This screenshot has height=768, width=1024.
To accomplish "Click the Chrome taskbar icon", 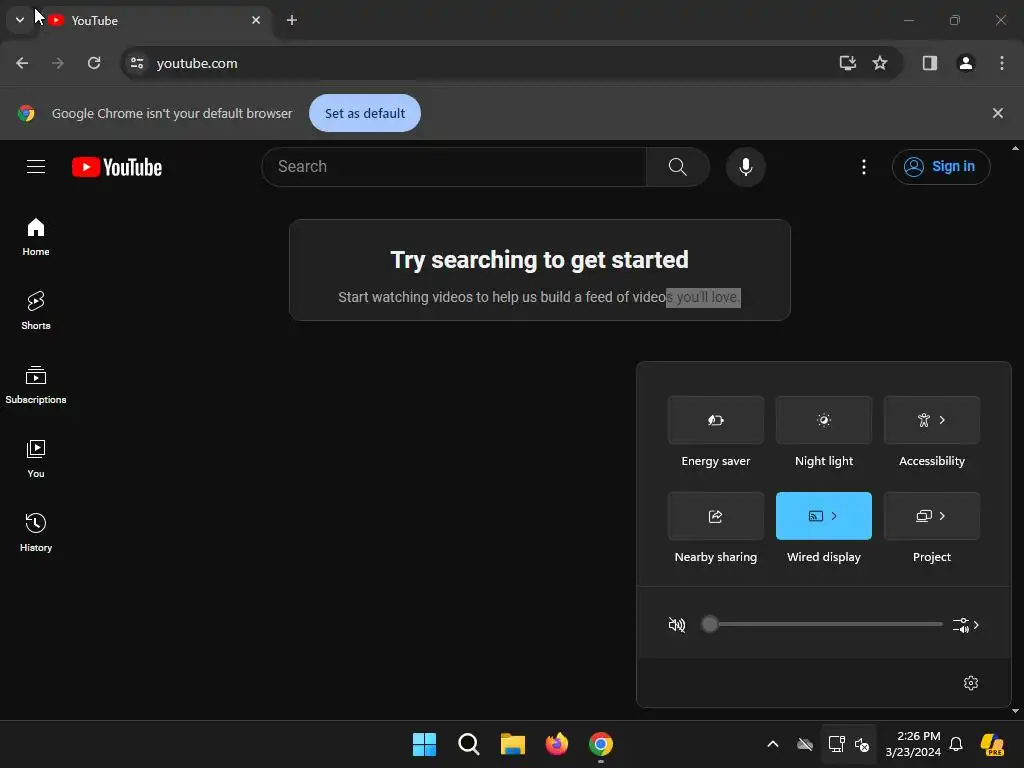I will [601, 744].
